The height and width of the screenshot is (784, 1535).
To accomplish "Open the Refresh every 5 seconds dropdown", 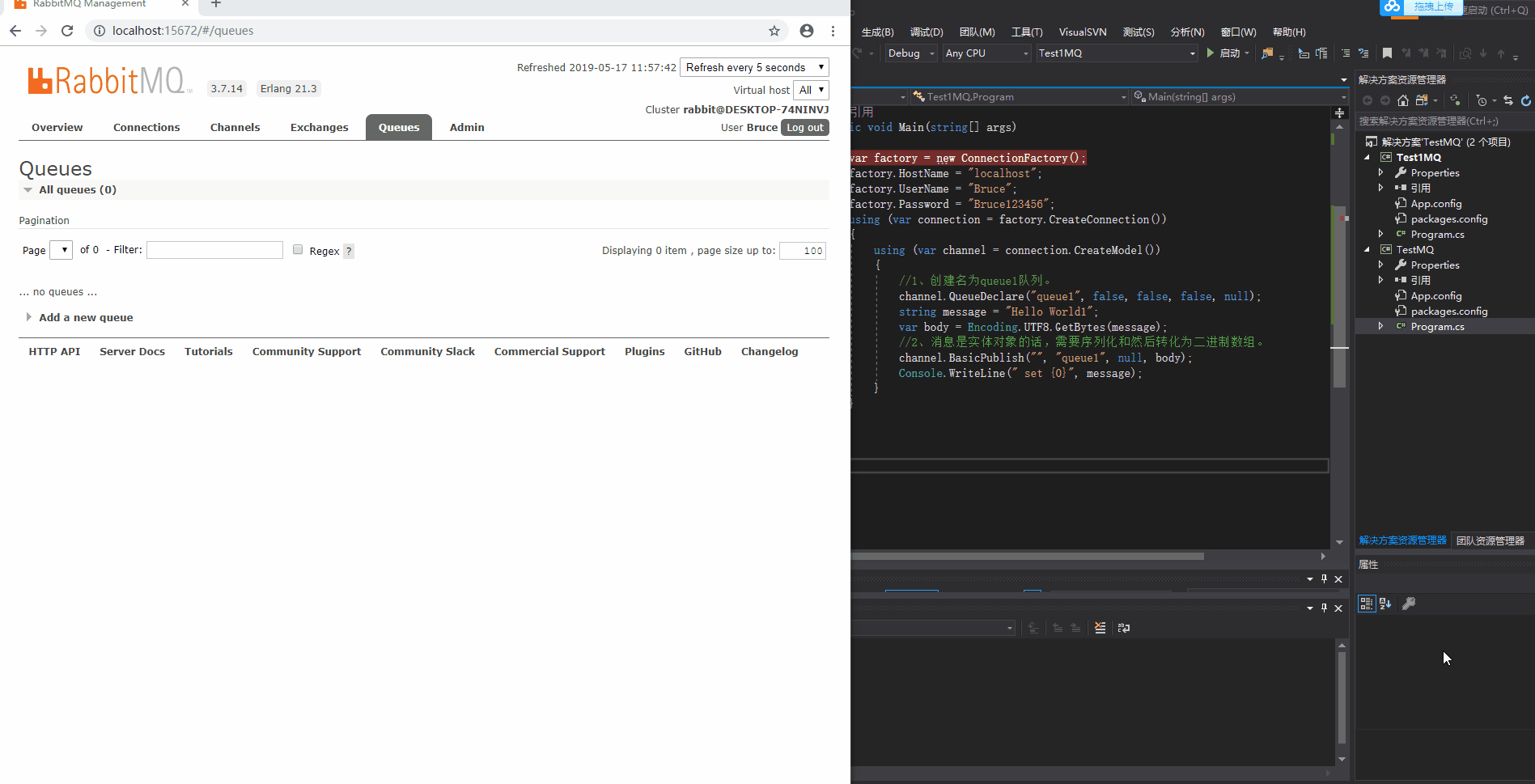I will pyautogui.click(x=754, y=67).
